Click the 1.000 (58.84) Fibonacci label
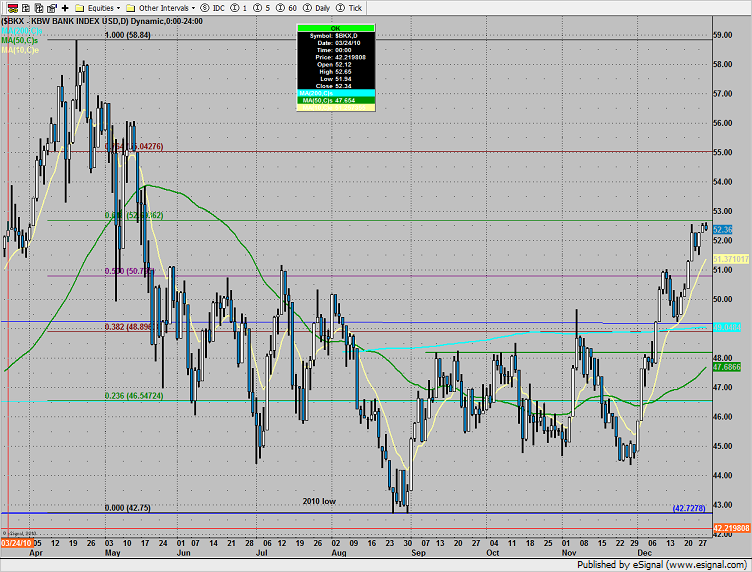This screenshot has height=572, width=752. click(x=128, y=35)
